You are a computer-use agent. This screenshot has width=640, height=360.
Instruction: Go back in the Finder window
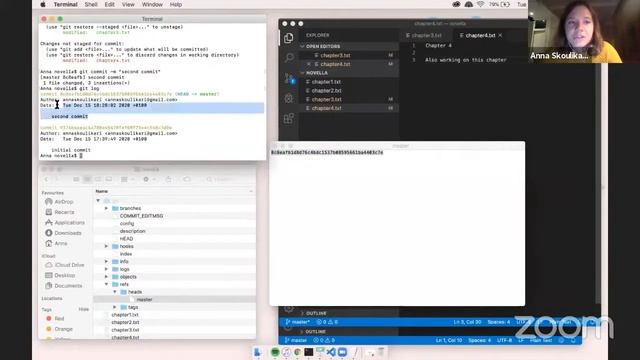(46, 179)
